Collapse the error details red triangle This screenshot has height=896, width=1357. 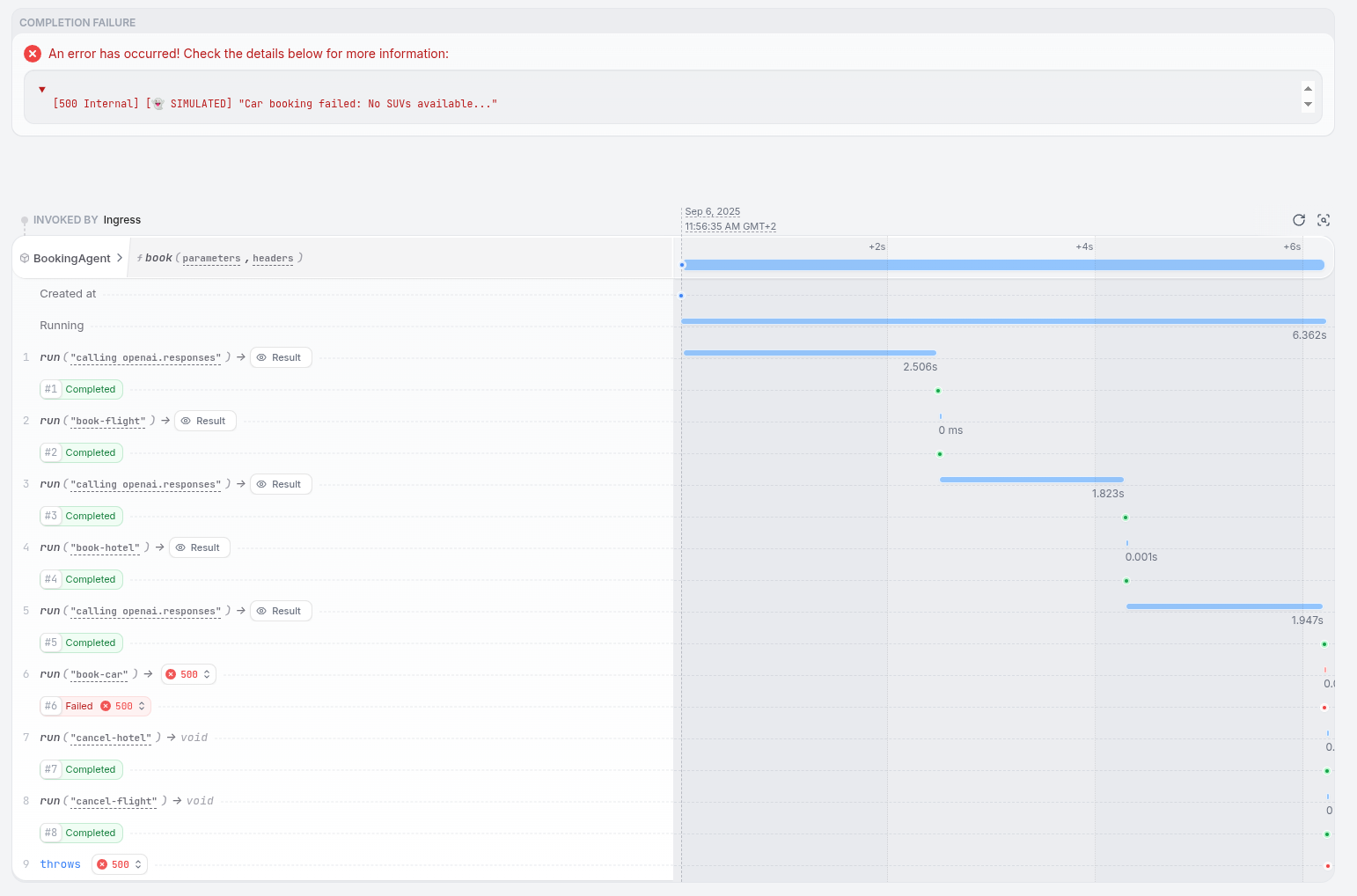click(x=42, y=90)
